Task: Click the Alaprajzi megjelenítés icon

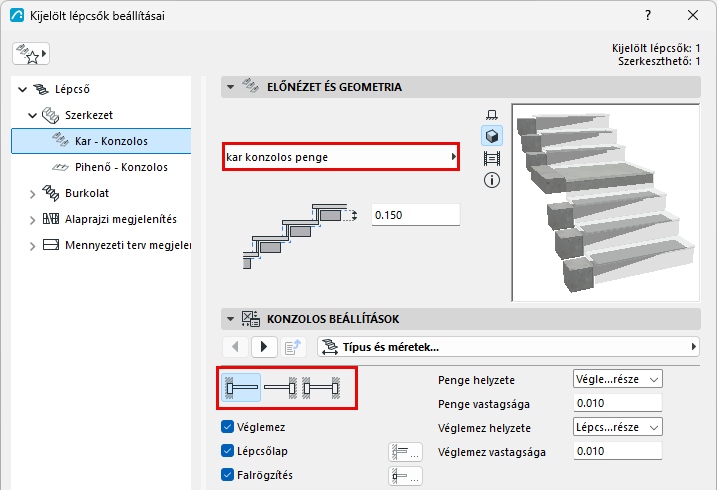Action: (x=51, y=218)
